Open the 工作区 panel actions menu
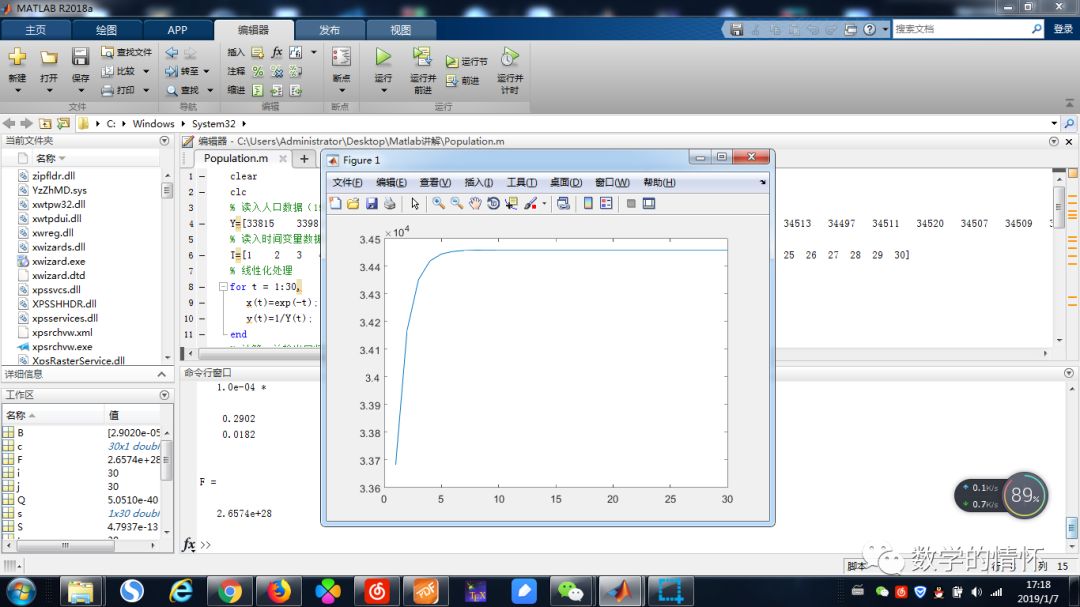Viewport: 1080px width, 607px height. click(164, 395)
